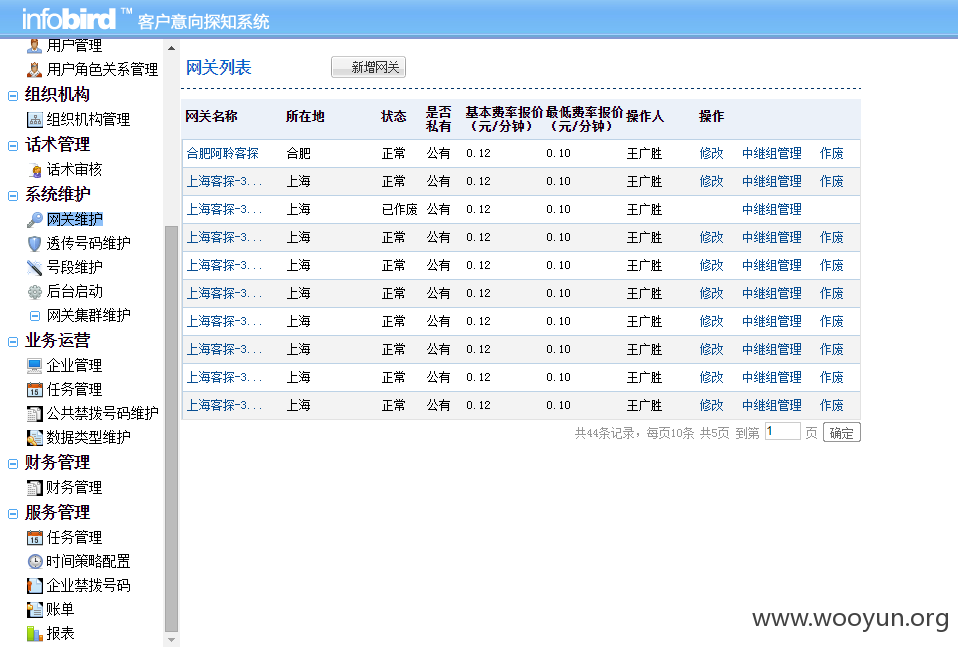
Task: Click the 操作人 column header
Action: [645, 117]
